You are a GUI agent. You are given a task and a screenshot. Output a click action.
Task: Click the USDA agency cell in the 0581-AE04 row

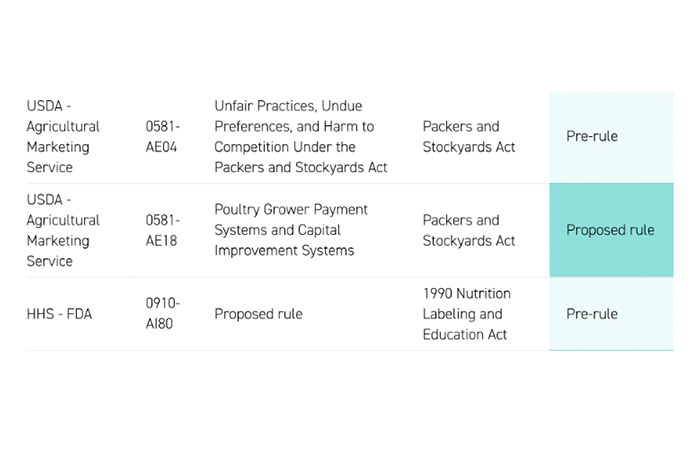click(x=63, y=136)
